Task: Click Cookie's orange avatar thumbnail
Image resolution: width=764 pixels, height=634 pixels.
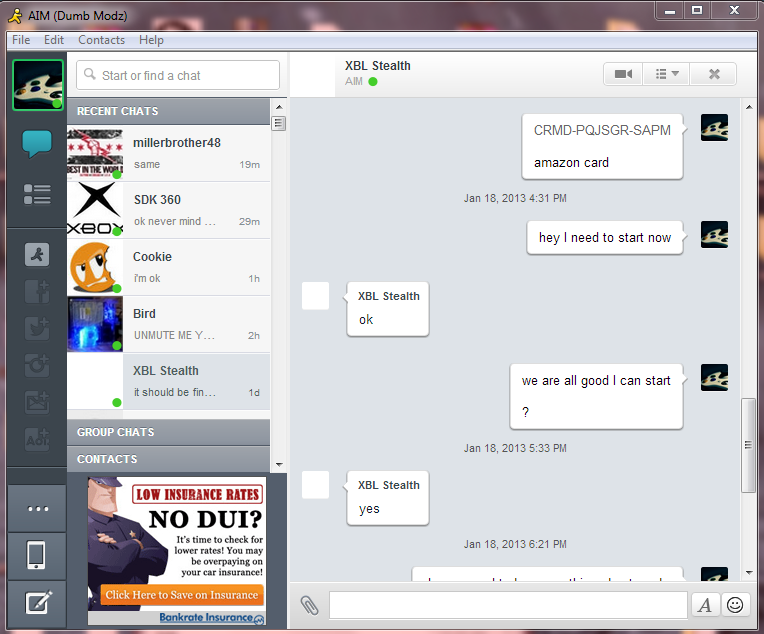Action: point(95,267)
